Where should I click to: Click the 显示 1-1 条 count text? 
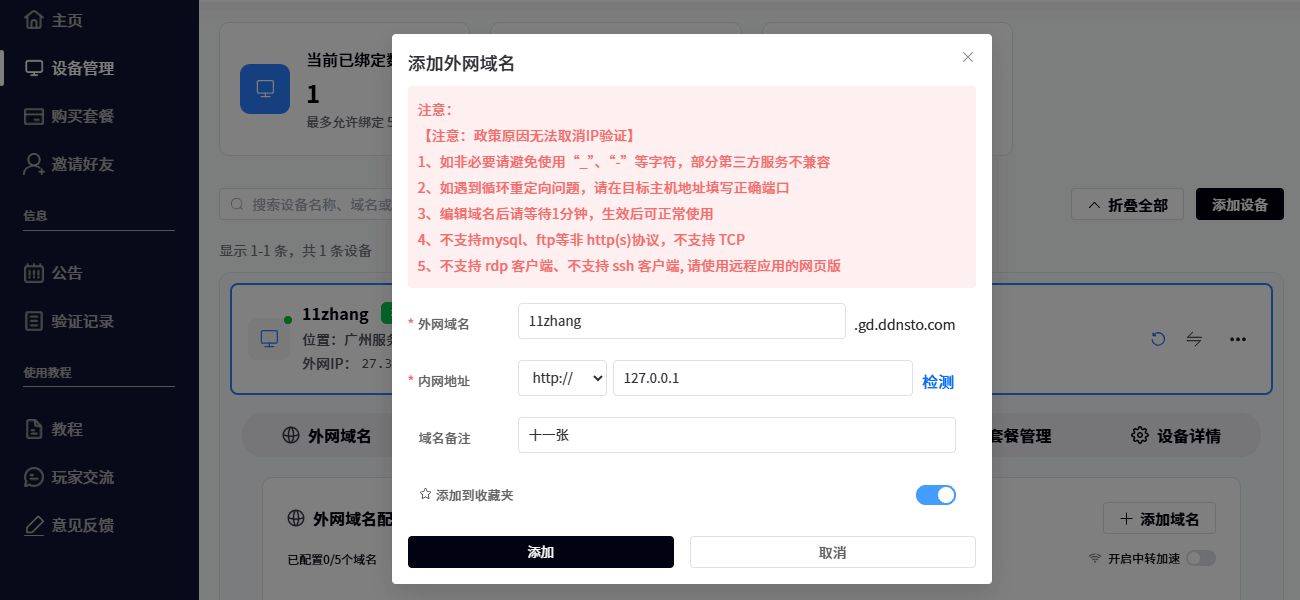[295, 250]
